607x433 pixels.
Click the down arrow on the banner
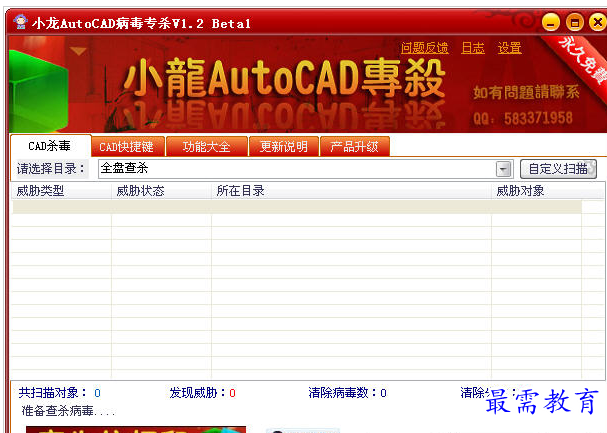click(x=79, y=51)
